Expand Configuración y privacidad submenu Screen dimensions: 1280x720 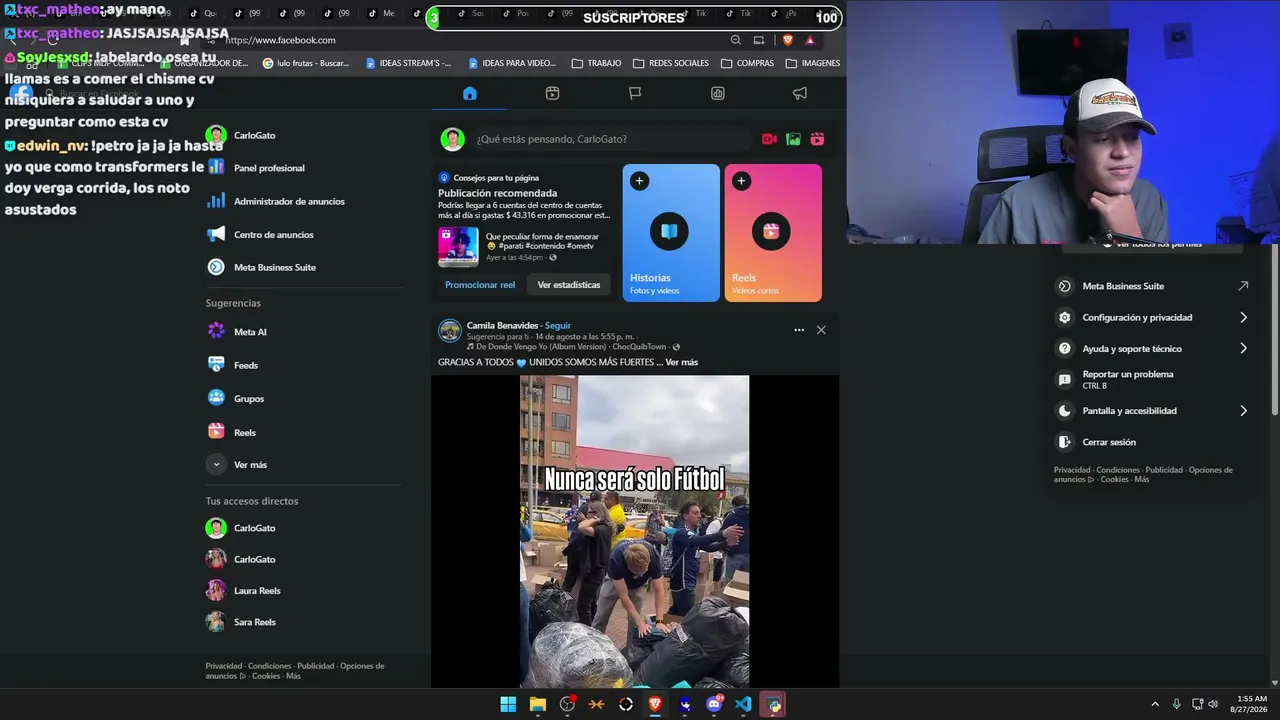[1243, 317]
